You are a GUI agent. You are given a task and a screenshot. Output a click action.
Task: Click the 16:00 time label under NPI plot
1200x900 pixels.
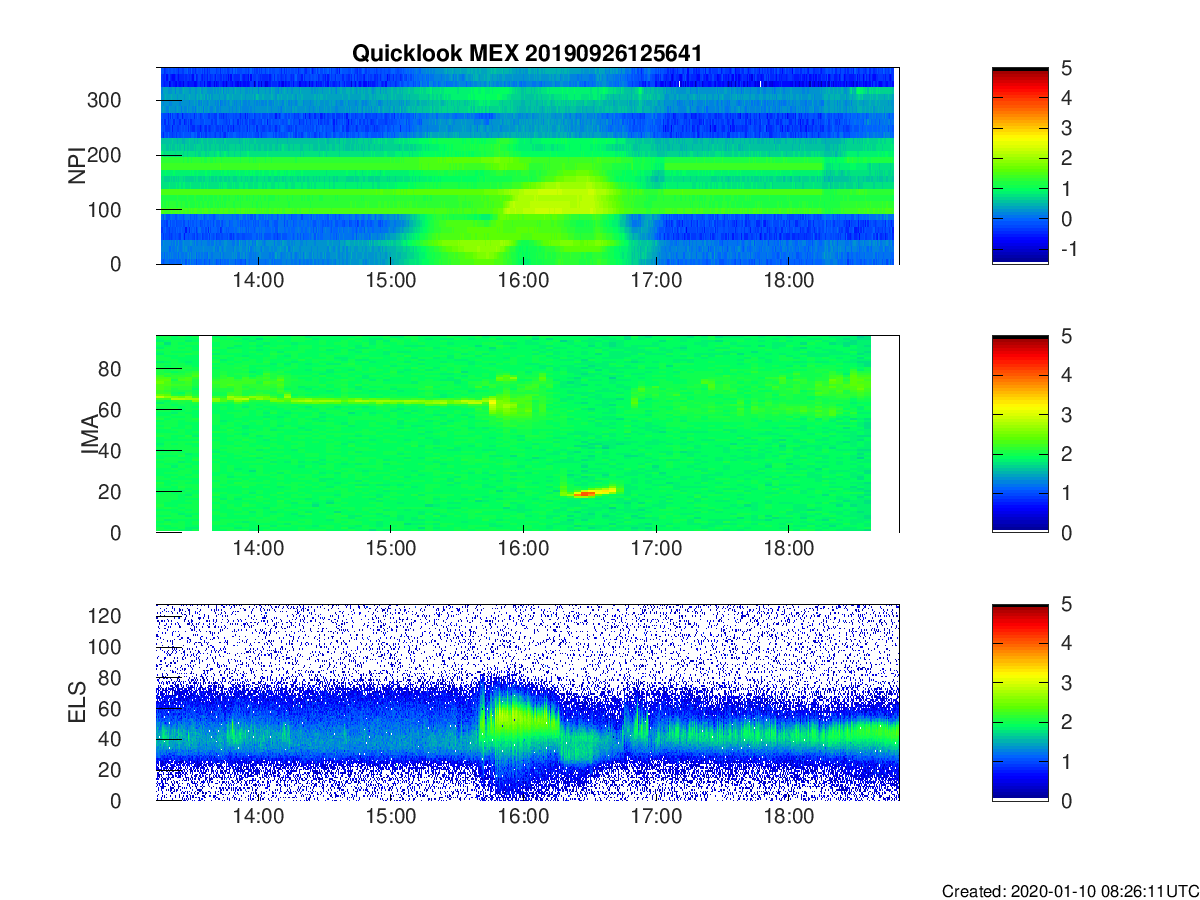click(523, 281)
